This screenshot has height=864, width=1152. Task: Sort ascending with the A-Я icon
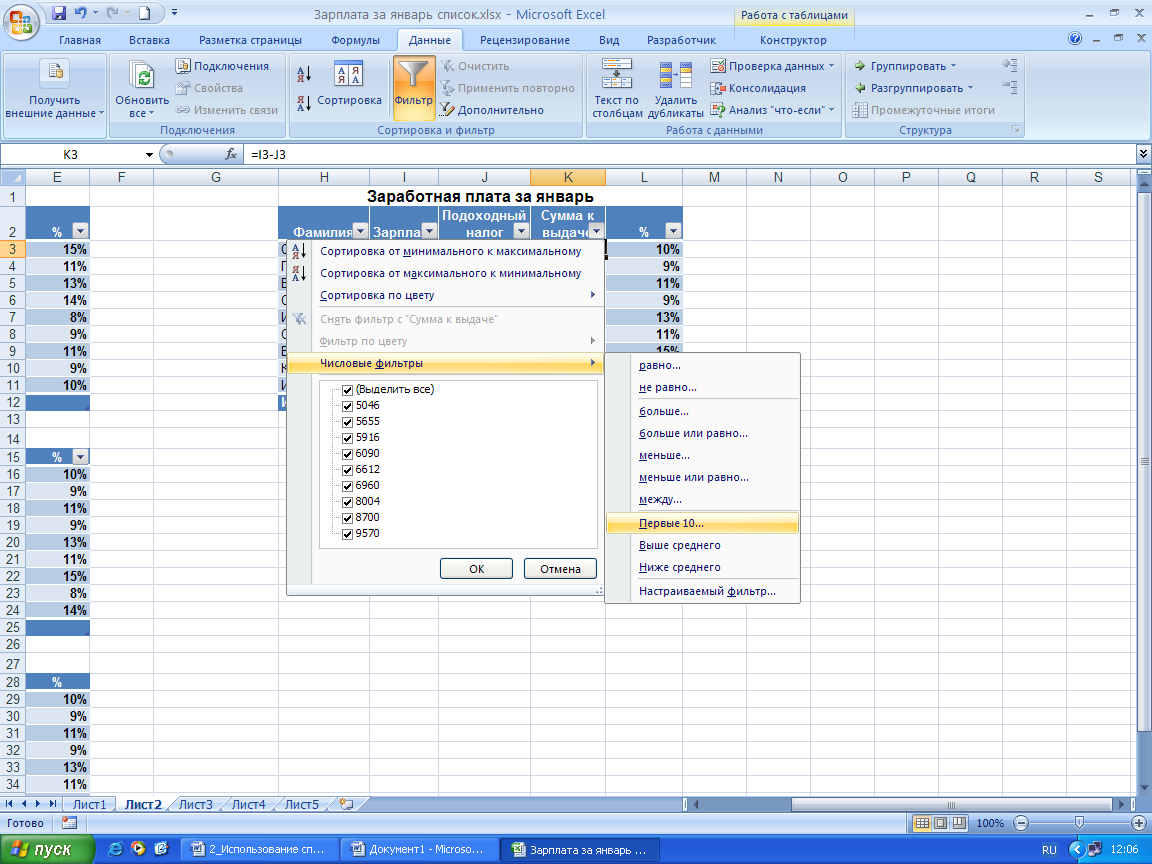point(304,73)
